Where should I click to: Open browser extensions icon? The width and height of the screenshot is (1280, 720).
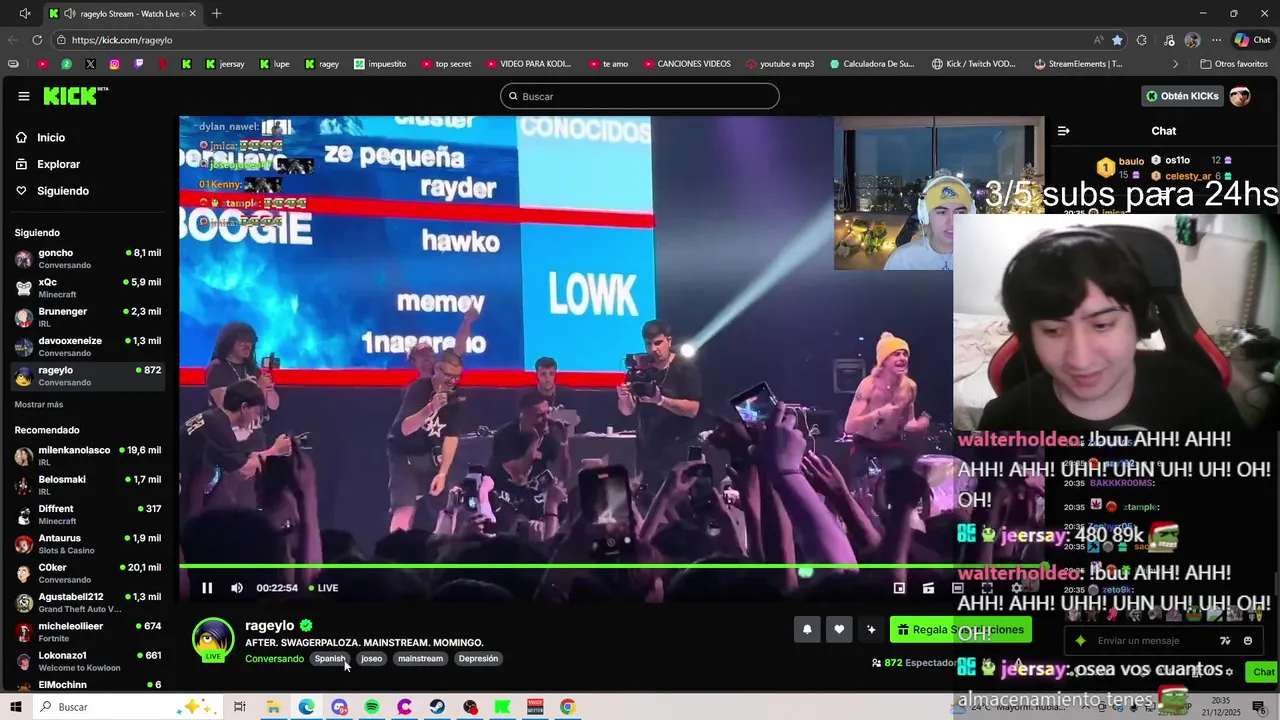[x=1142, y=40]
